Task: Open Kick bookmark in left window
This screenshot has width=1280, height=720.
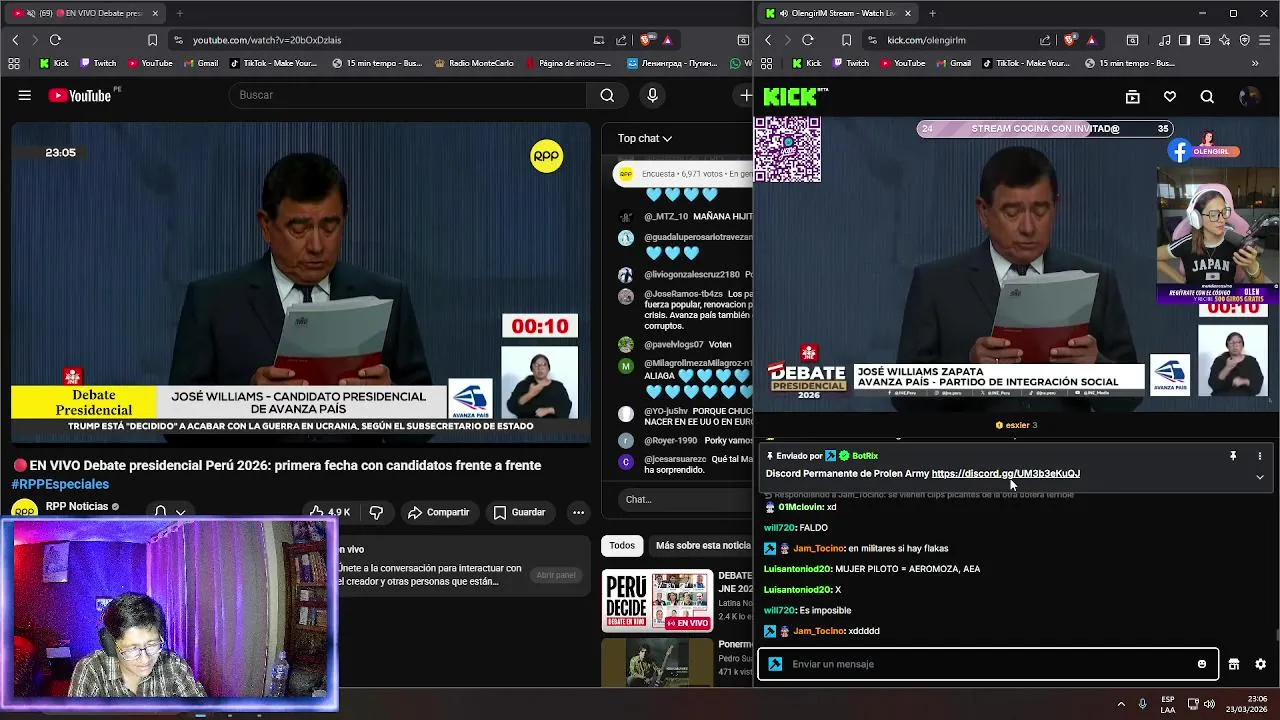Action: click(54, 63)
